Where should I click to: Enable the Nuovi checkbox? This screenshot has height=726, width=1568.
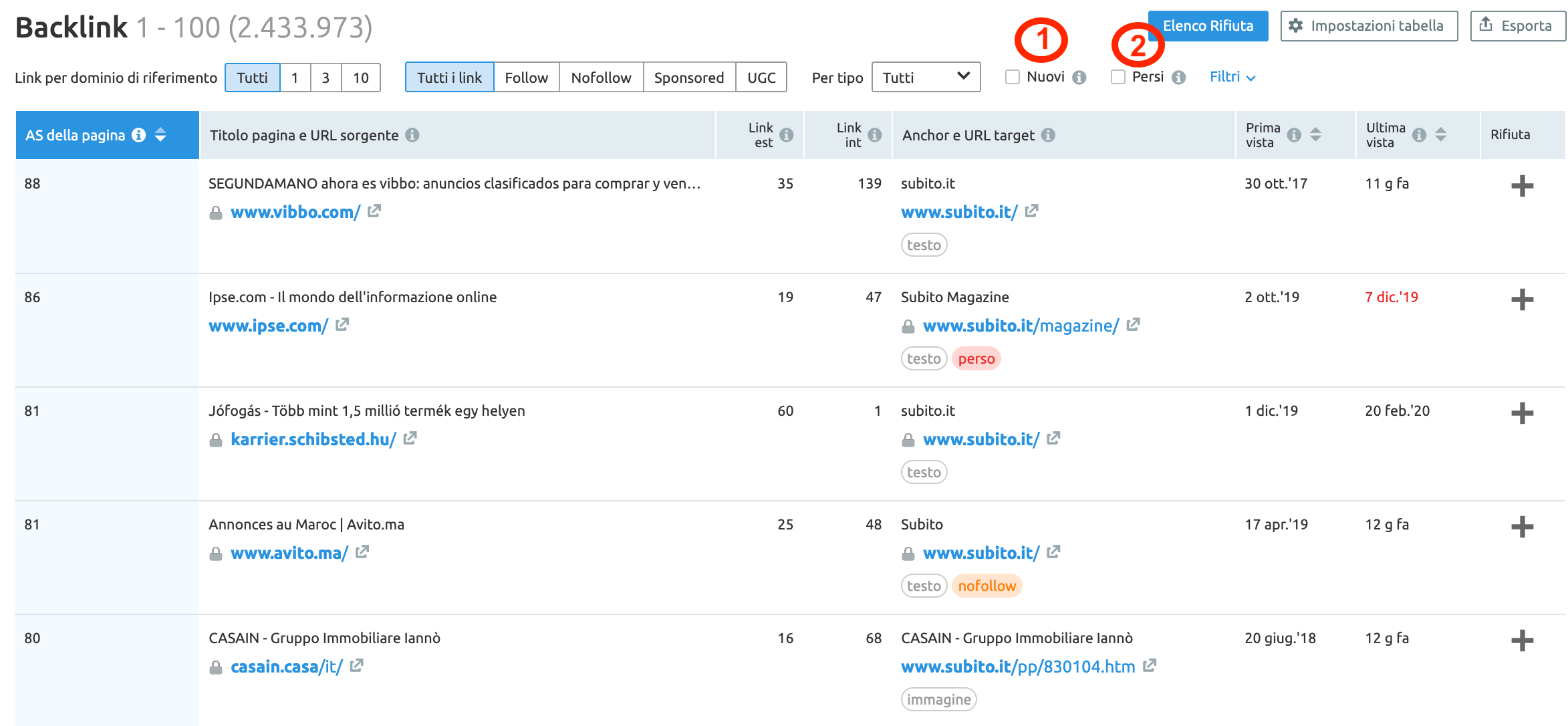click(x=1013, y=77)
